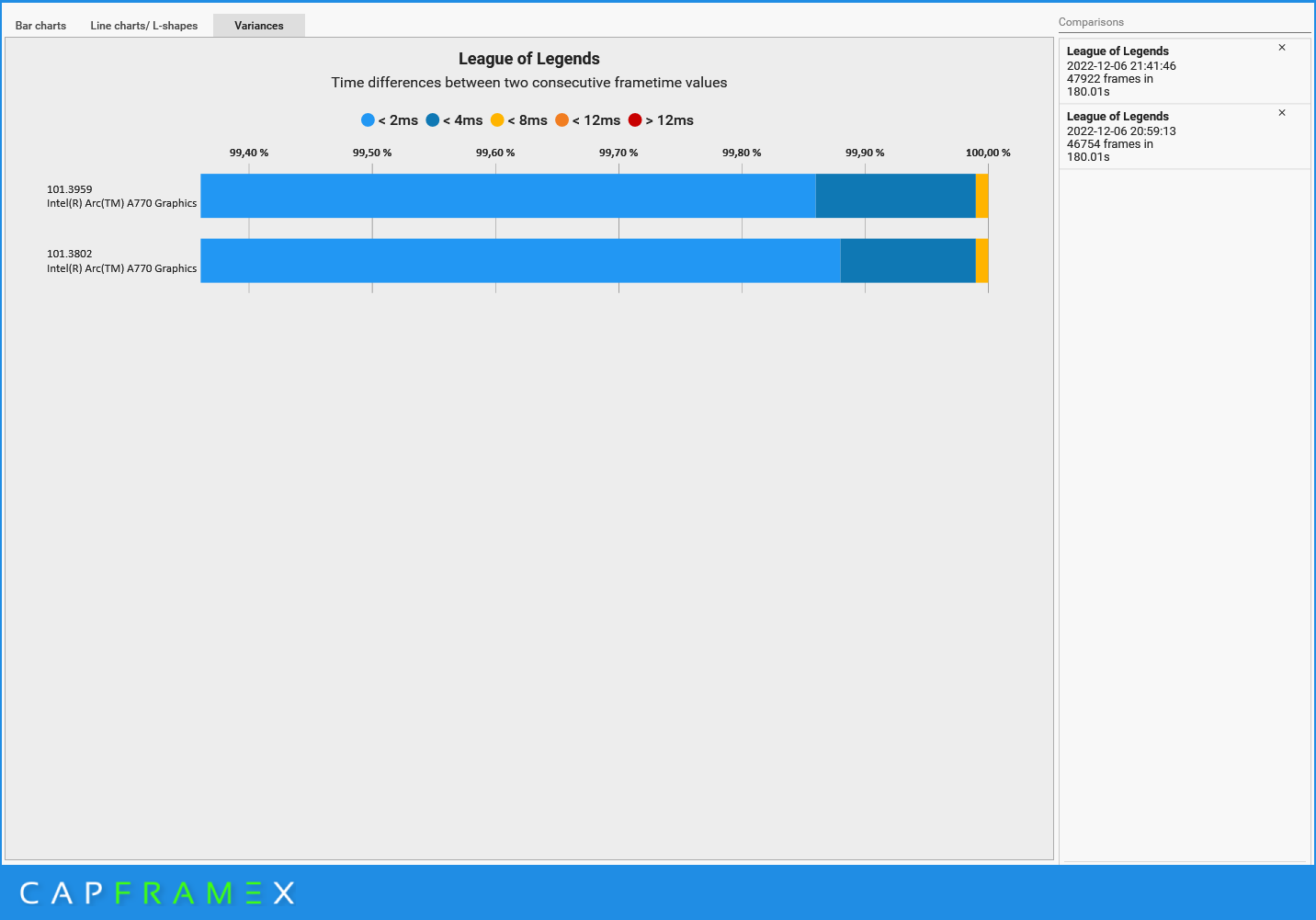Click the 99,70 % axis label
The height and width of the screenshot is (920, 1316).
[x=618, y=153]
